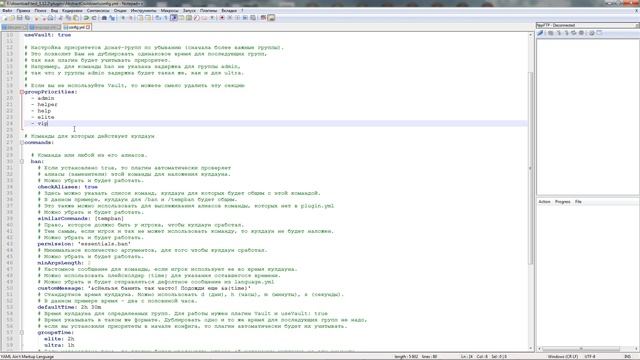Image resolution: width=640 pixels, height=360 pixels.
Task: Close the config.yml tab
Action: pyautogui.click(x=88, y=27)
